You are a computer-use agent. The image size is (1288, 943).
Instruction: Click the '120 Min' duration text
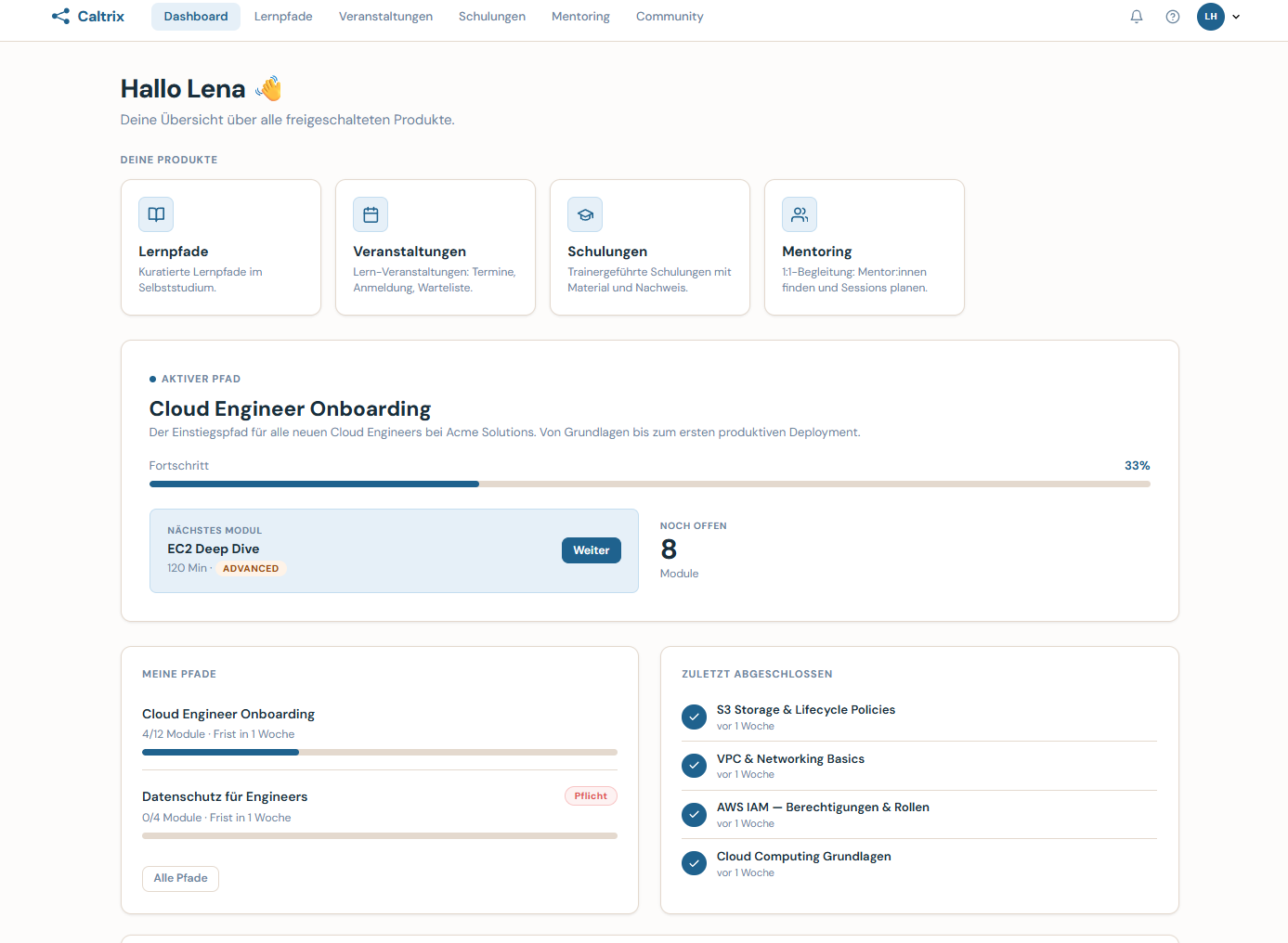click(x=187, y=568)
